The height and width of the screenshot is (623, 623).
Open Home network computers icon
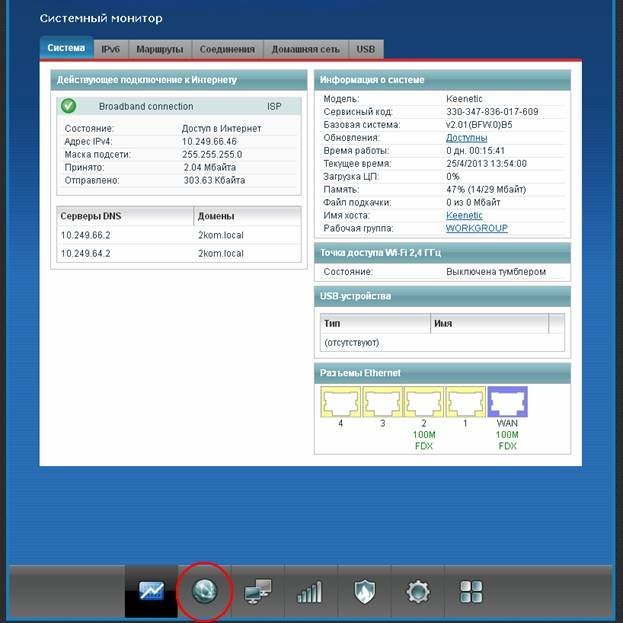coord(257,592)
